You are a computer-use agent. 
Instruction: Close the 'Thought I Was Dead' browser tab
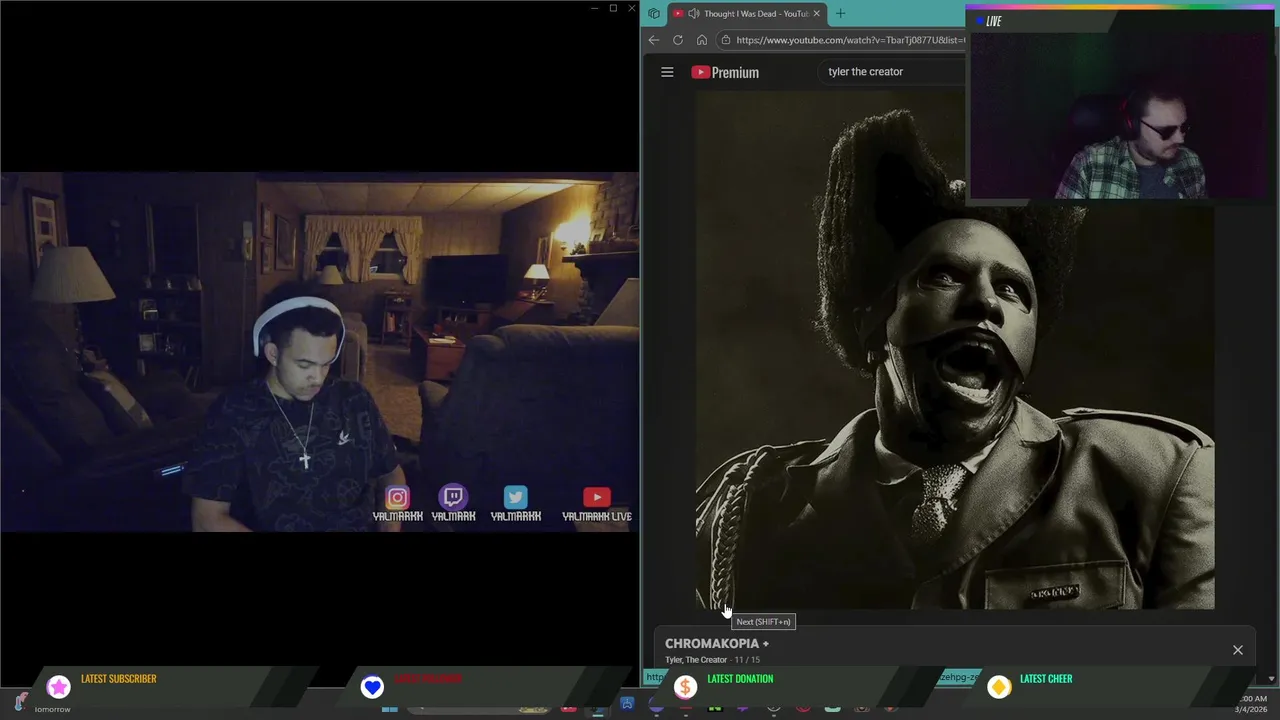(x=816, y=14)
